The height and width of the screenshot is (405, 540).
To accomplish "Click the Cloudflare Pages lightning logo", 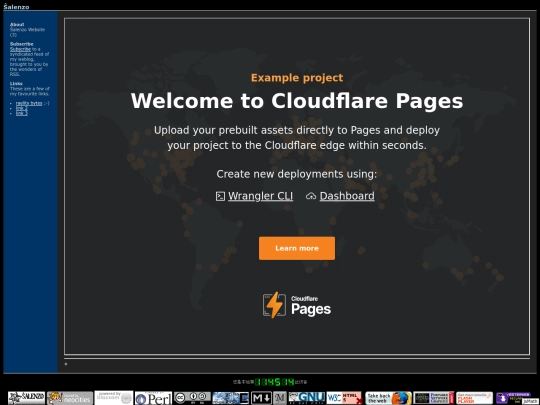I will 274,305.
